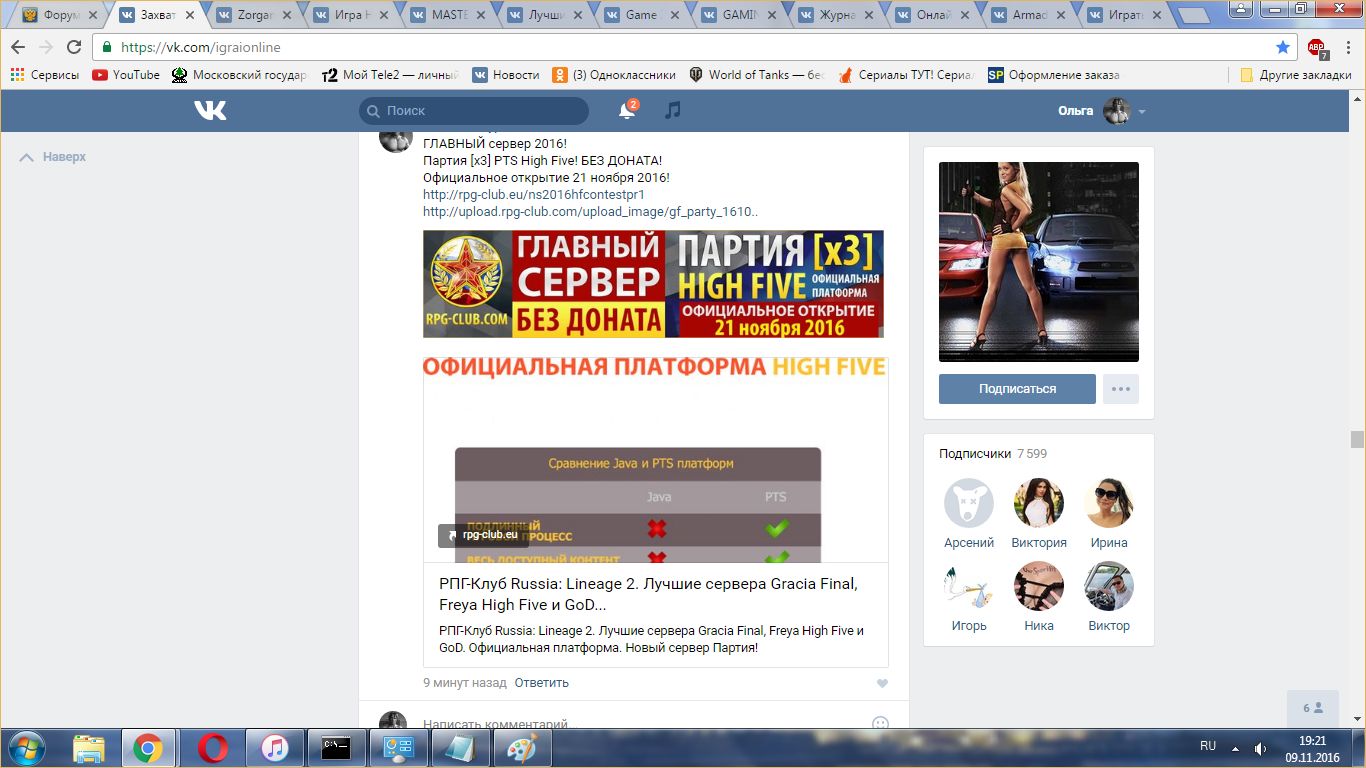1366x768 pixels.
Task: Bookmark this page with the star icon
Action: click(x=1283, y=47)
